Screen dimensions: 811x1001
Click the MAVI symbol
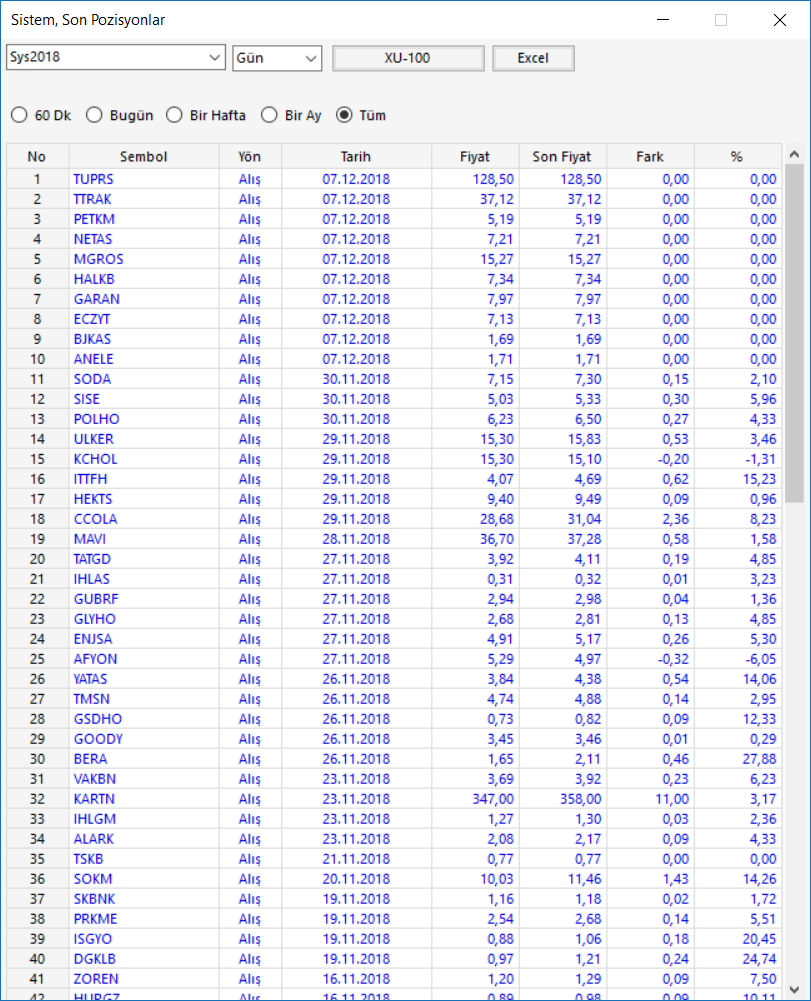click(89, 539)
